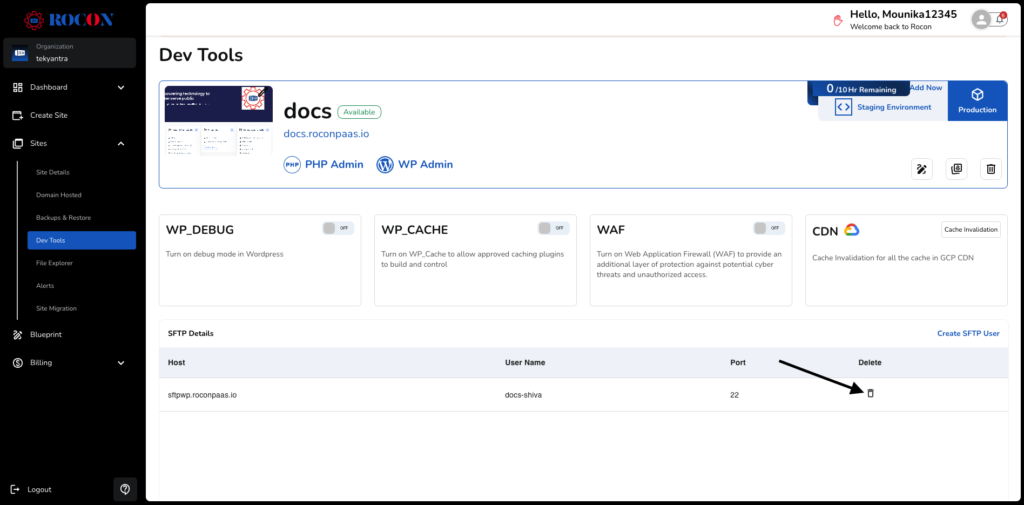Expand the Dashboard menu chevron
This screenshot has width=1024, height=505.
click(x=121, y=87)
